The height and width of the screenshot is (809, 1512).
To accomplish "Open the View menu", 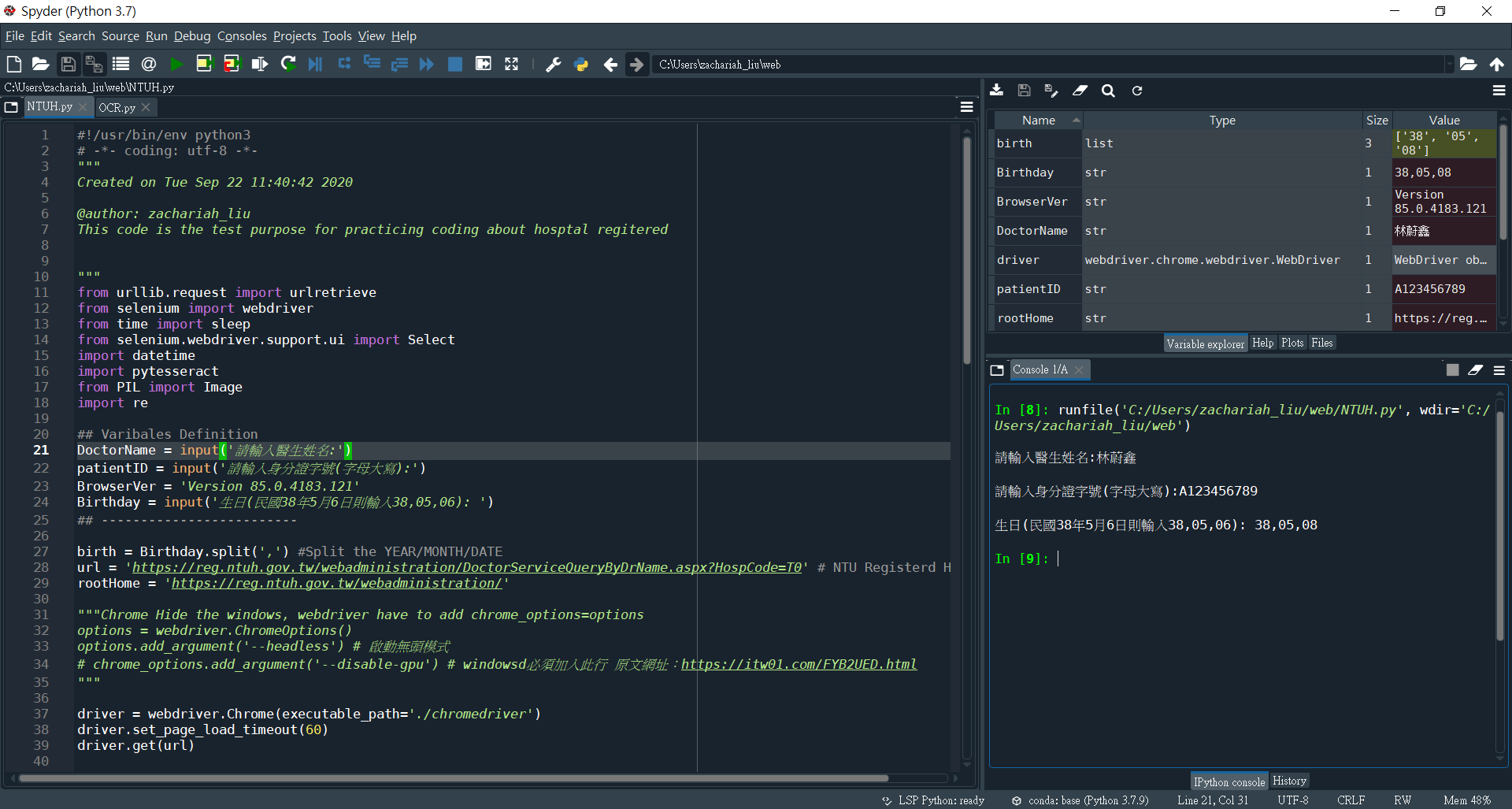I will pos(372,36).
